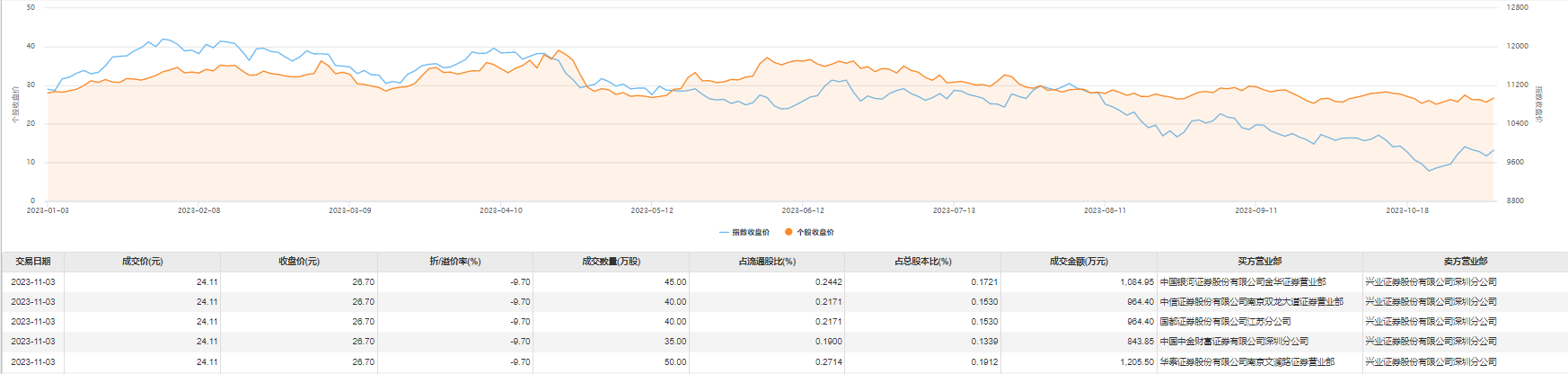Click the 2023-09-11 date on chart axis

[x=1255, y=210]
